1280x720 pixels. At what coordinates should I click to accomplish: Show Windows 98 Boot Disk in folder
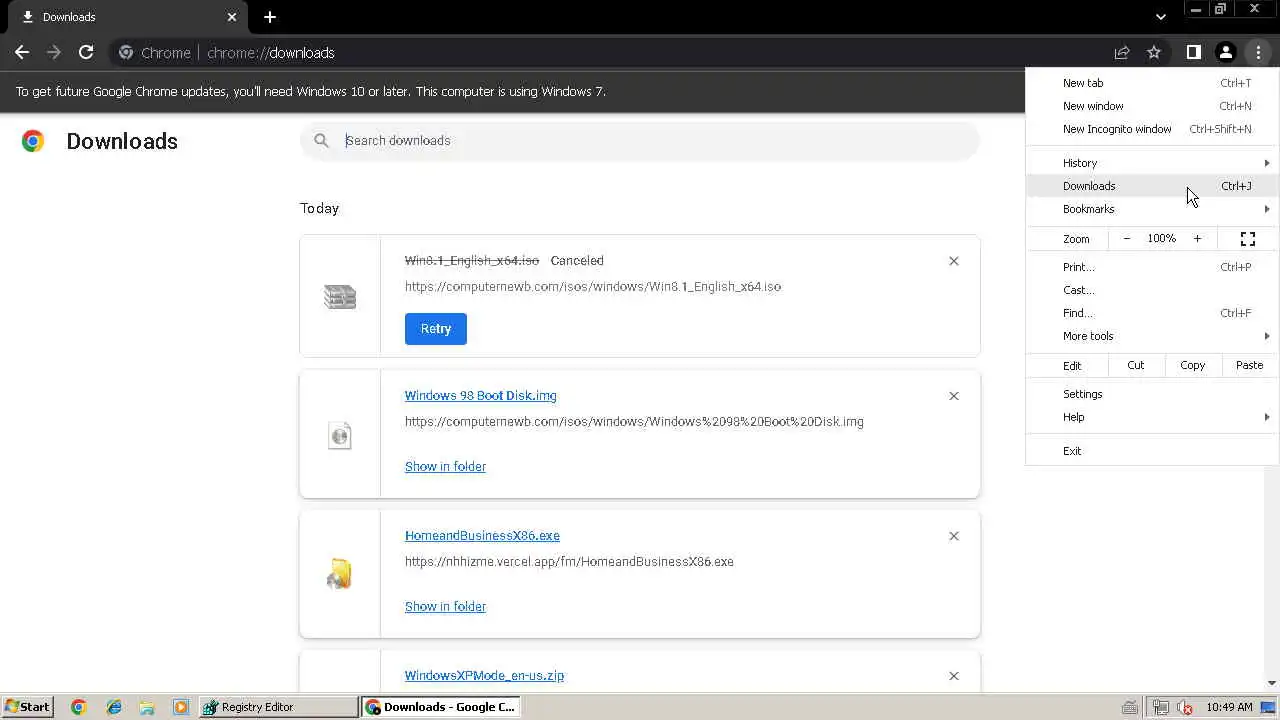445,467
